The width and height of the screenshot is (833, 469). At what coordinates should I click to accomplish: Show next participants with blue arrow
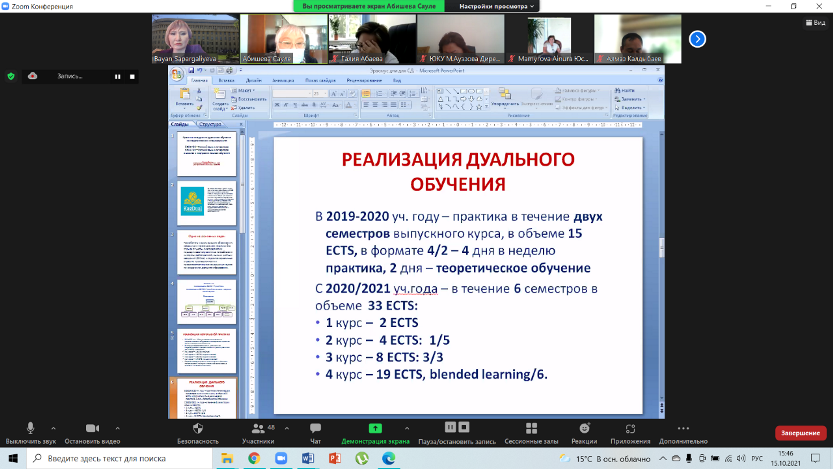698,39
